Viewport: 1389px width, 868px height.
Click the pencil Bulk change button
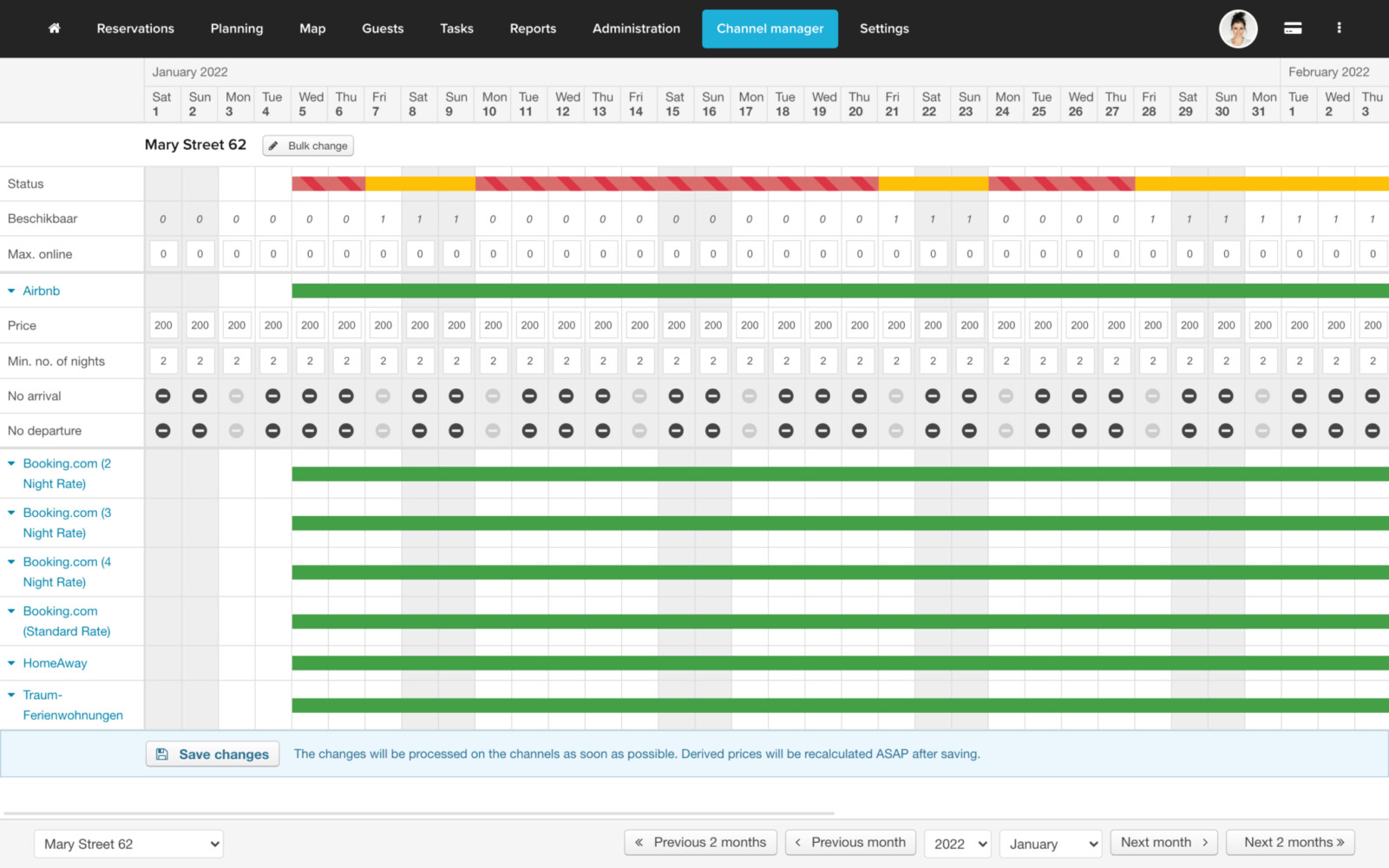(308, 146)
